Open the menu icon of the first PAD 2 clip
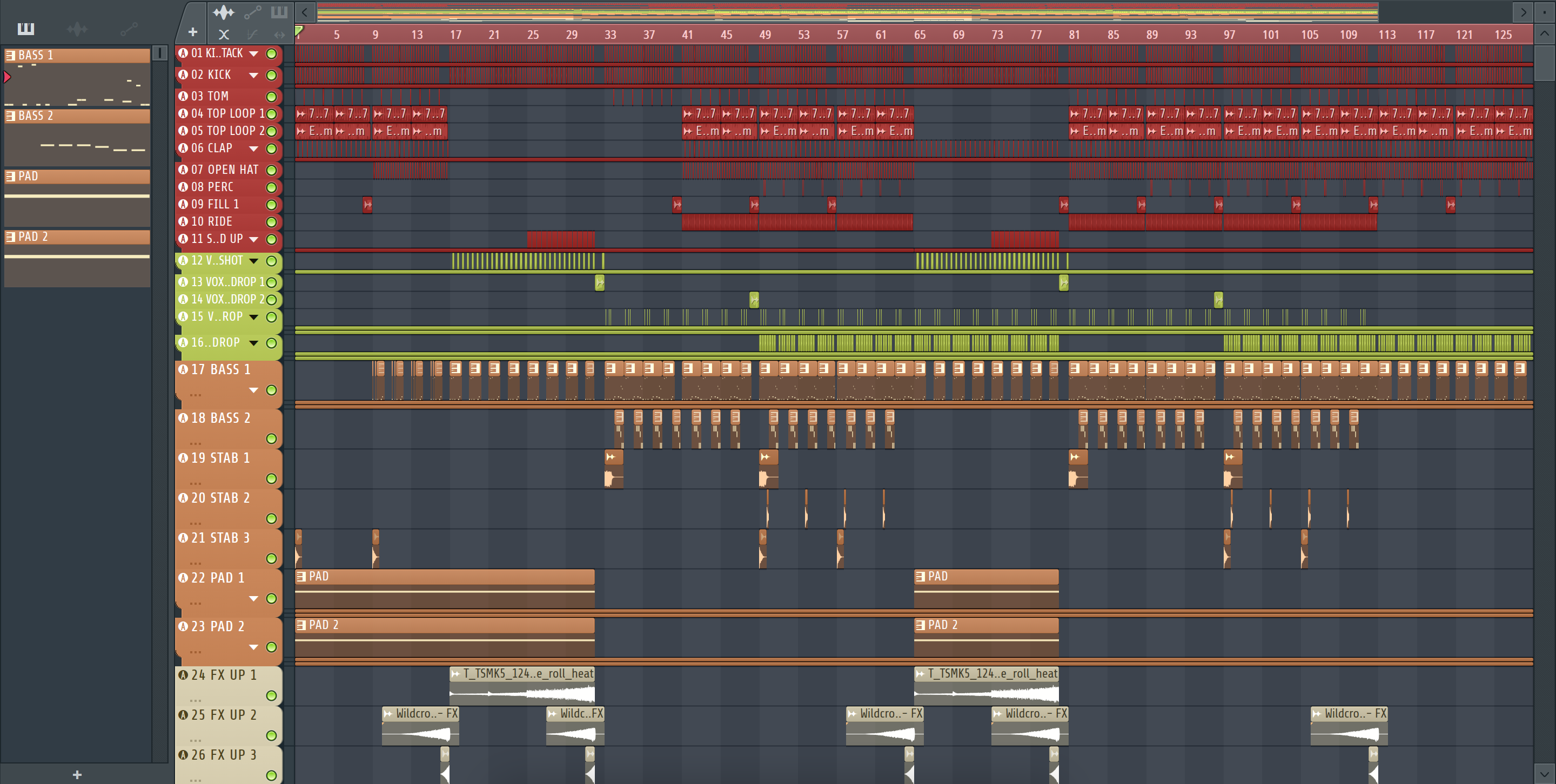Screen dimensions: 1556x784 [x=301, y=625]
